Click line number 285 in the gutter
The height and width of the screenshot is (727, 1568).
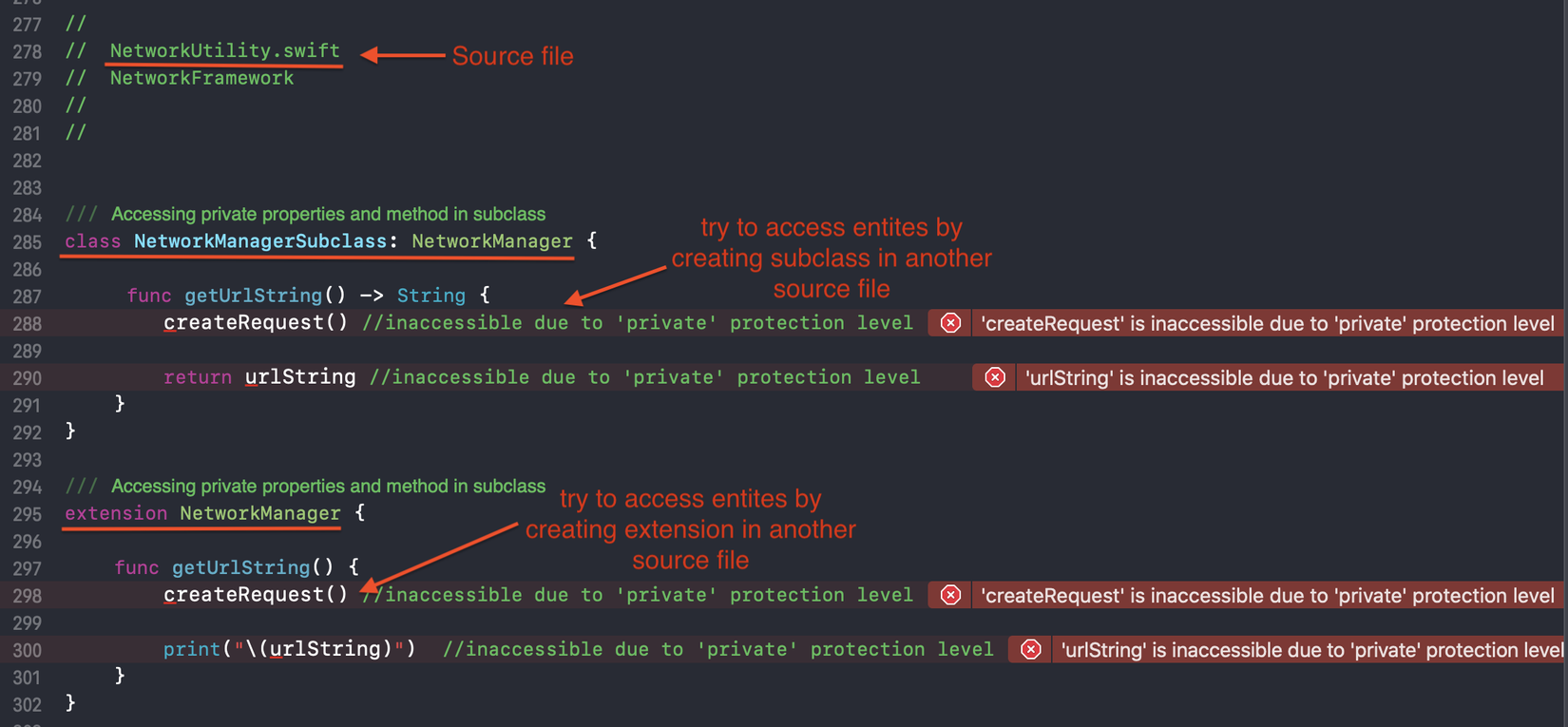tap(27, 242)
